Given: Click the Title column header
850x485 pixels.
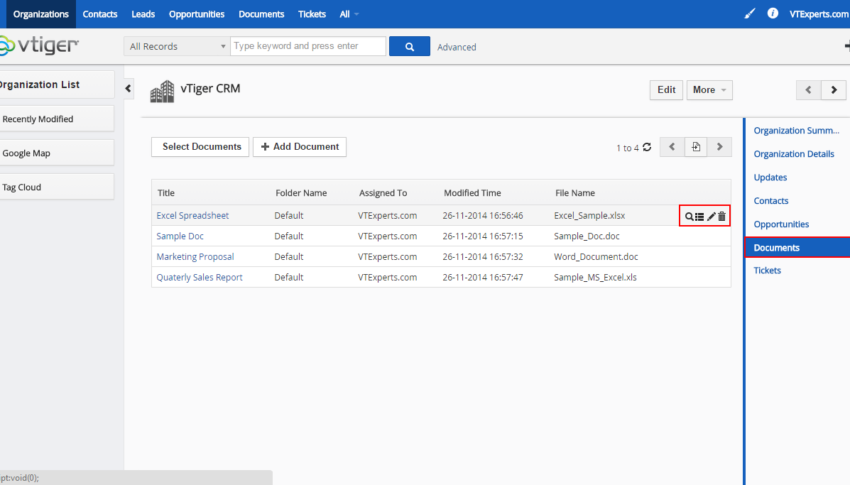Looking at the screenshot, I should coord(166,193).
